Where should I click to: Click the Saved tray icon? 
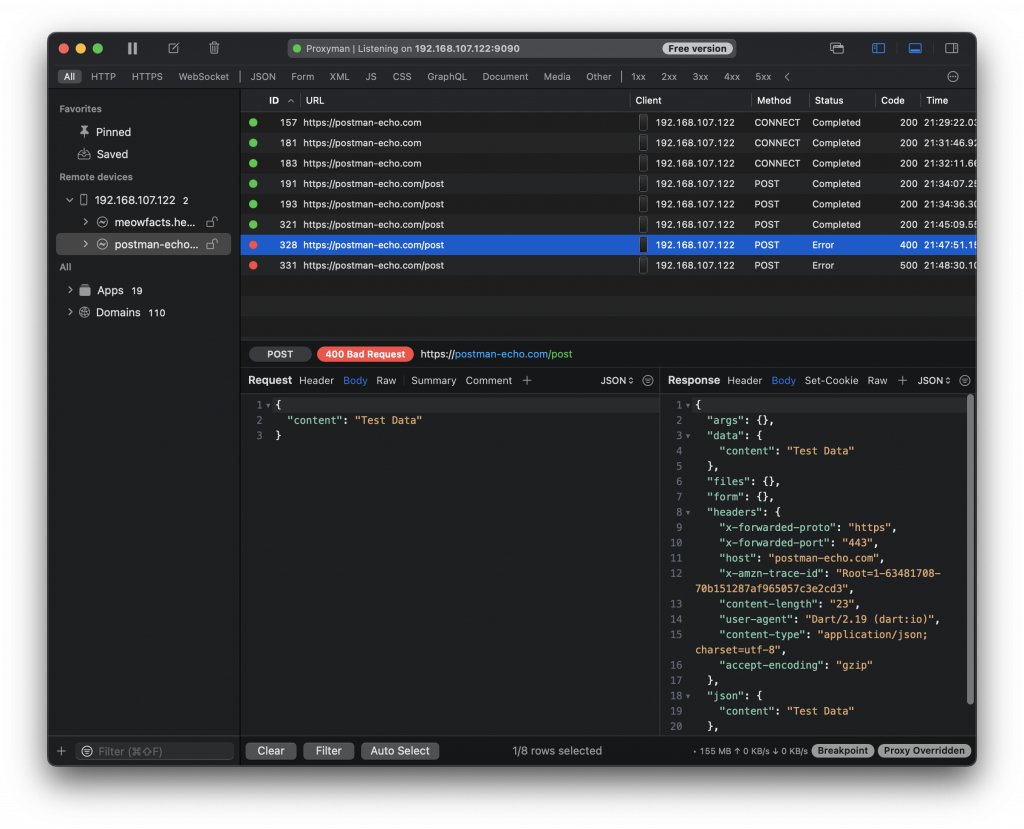click(x=84, y=154)
